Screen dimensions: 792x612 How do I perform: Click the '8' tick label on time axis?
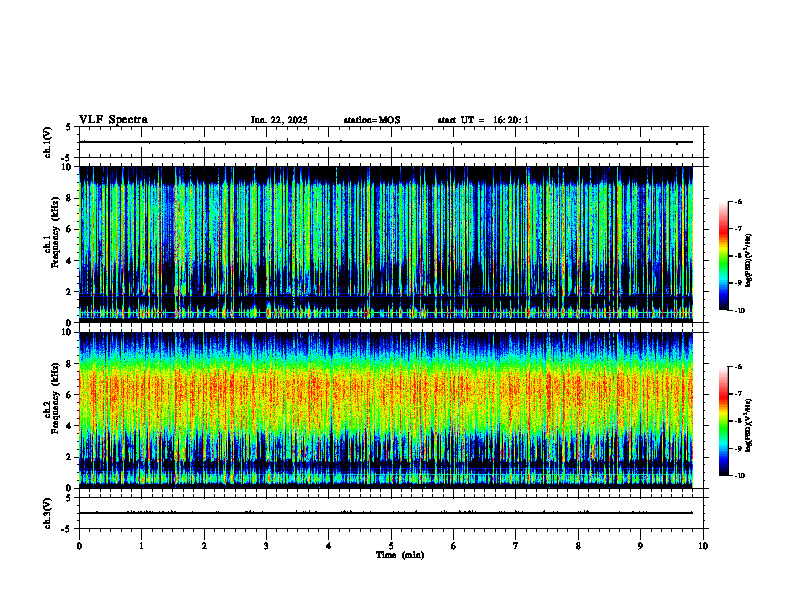coord(578,546)
